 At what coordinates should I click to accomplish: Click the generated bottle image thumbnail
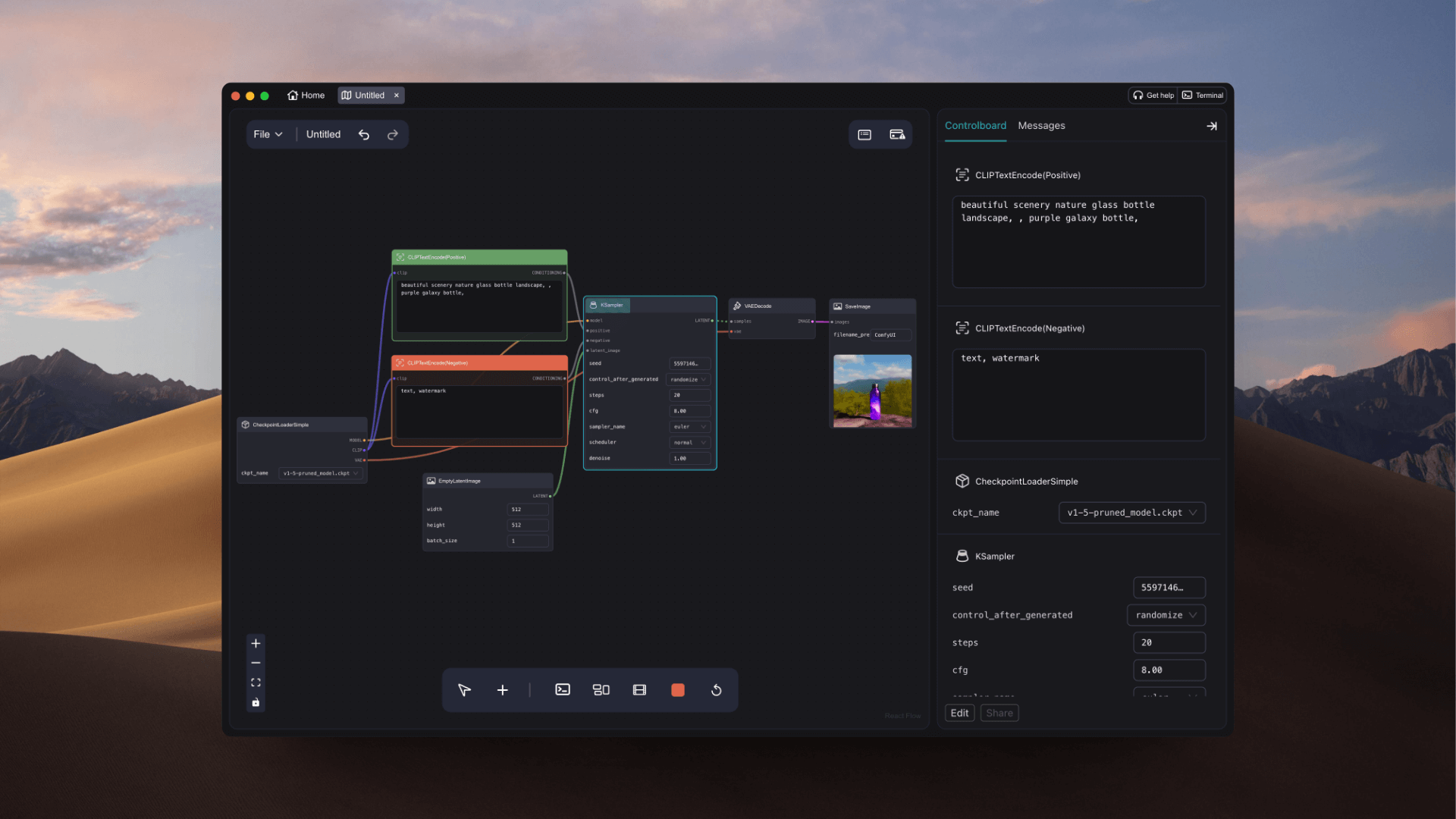coord(872,391)
